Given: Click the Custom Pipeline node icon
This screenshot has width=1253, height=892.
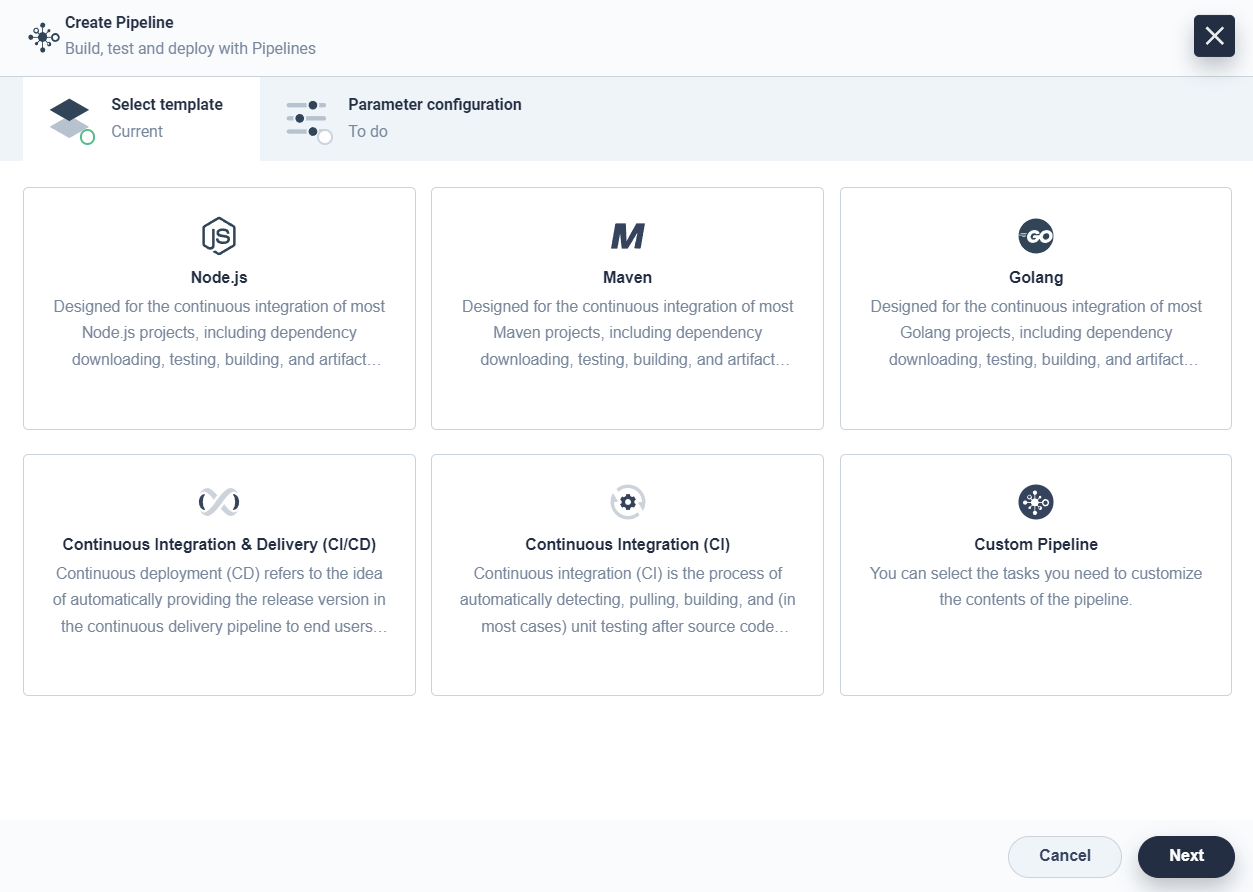Looking at the screenshot, I should click(x=1036, y=502).
